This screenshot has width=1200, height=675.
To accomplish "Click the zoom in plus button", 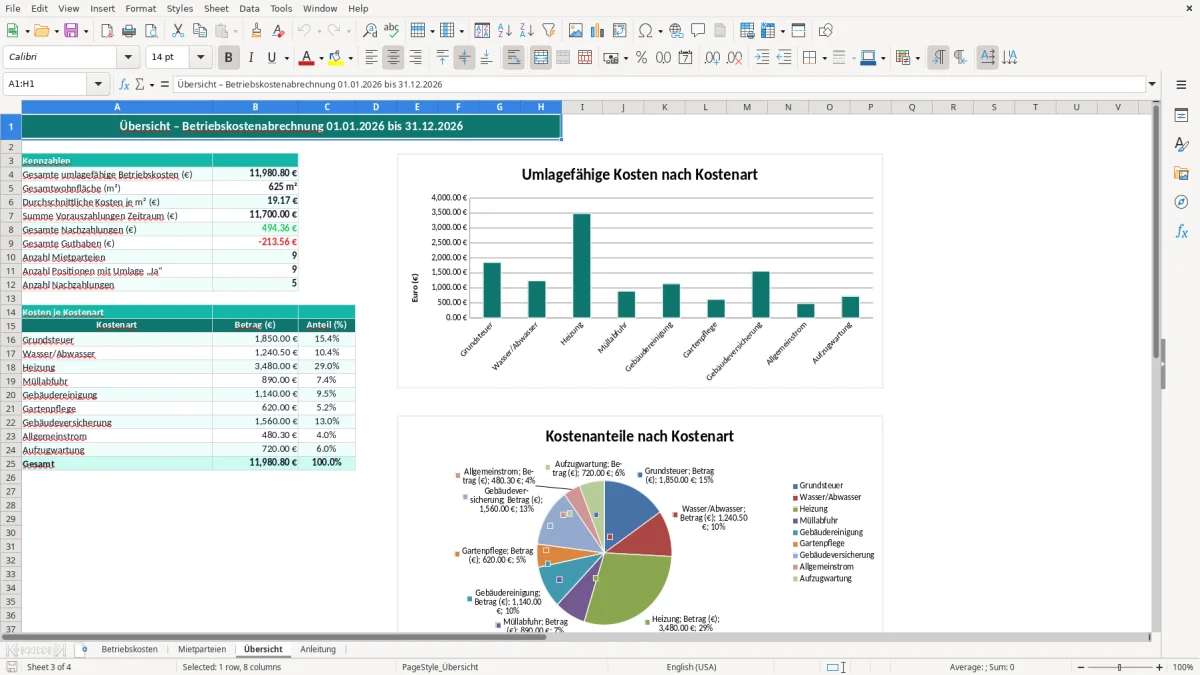I will point(1160,667).
